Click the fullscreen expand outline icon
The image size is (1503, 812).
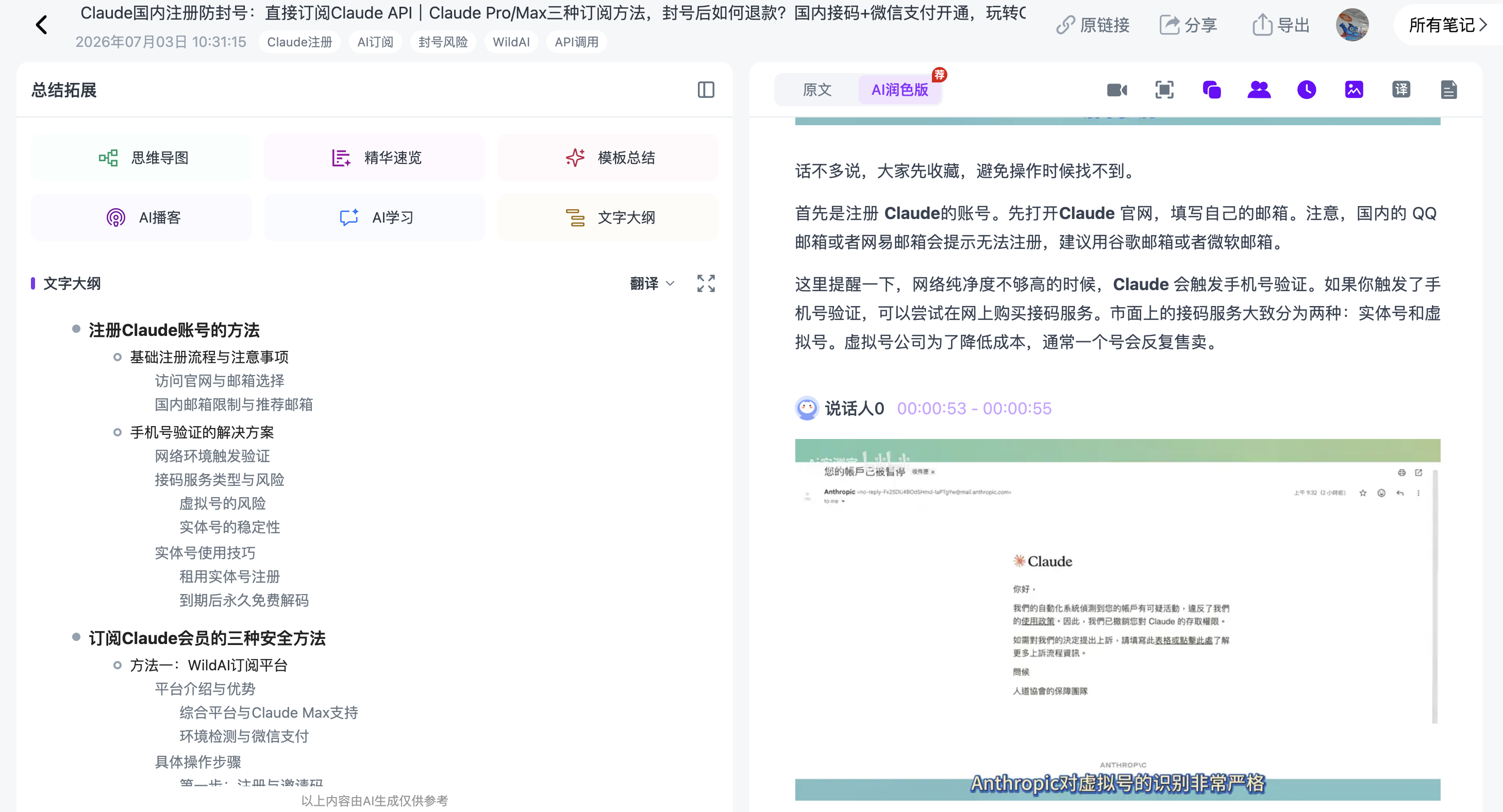[x=706, y=283]
